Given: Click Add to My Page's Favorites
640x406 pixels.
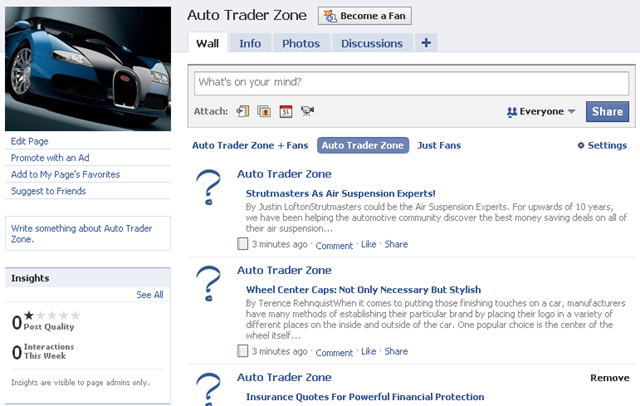Looking at the screenshot, I should tap(65, 175).
